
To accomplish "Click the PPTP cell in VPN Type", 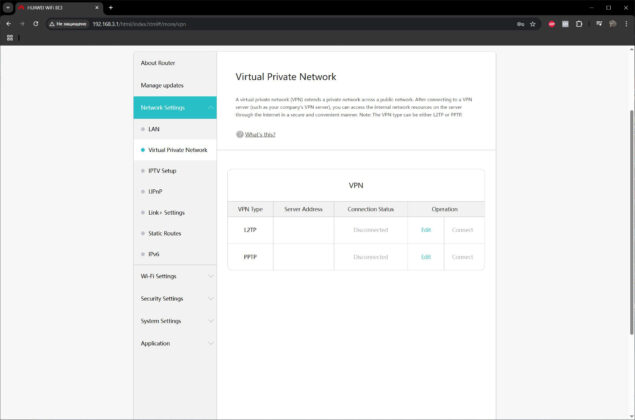I will click(250, 257).
